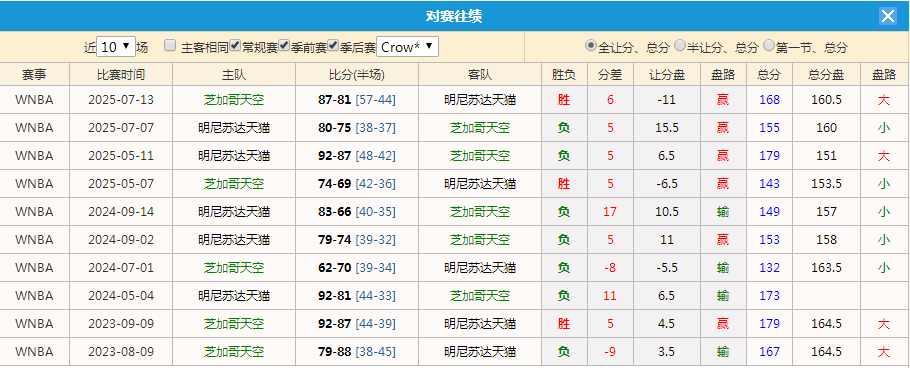Select the date cell 2025-07-13
Viewport: 910px width, 368px height.
121,100
